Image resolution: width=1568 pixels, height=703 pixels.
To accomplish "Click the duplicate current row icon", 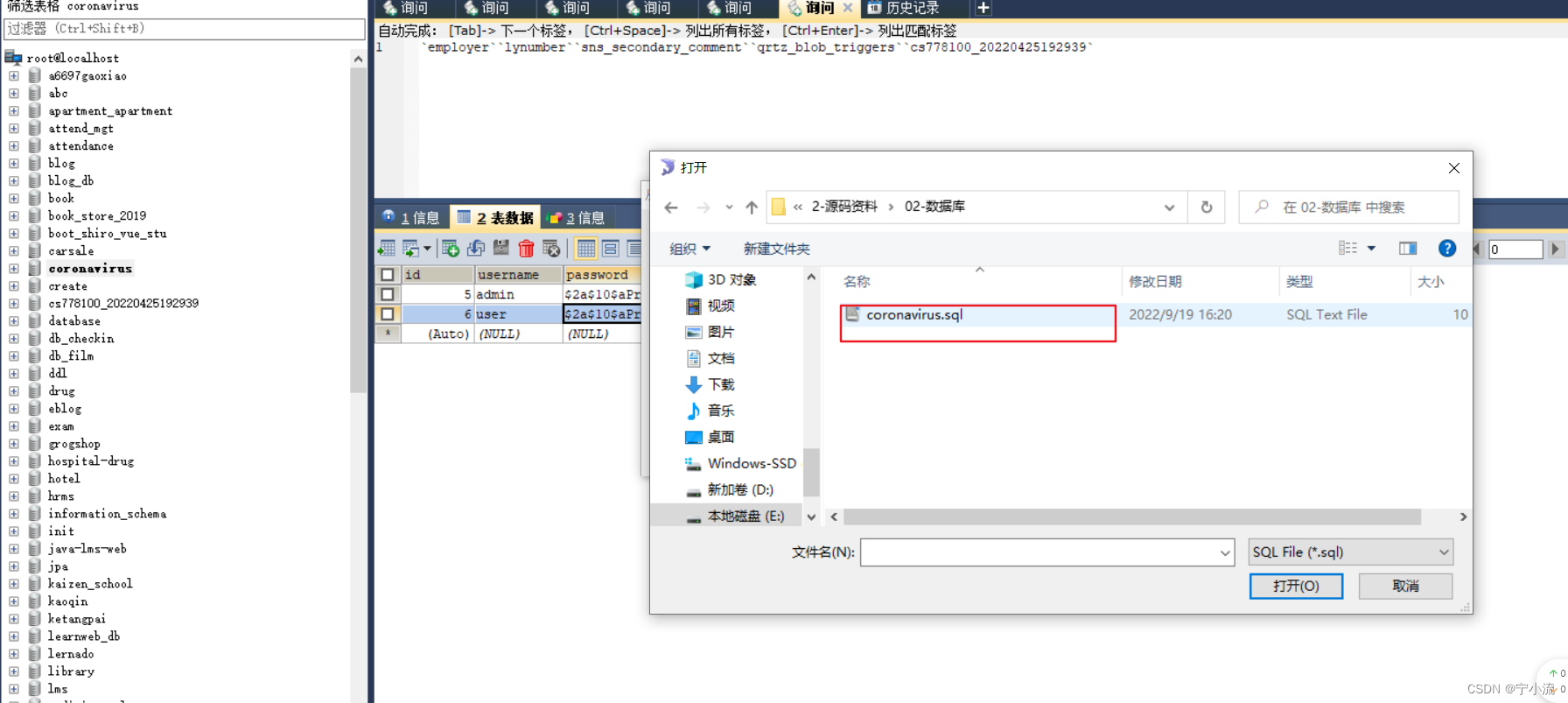I will (x=476, y=249).
